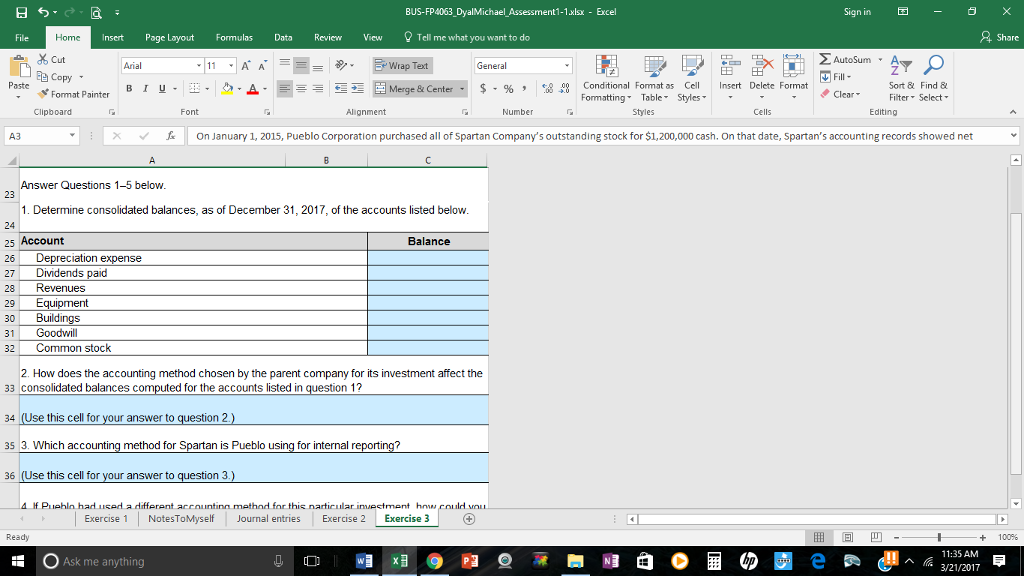This screenshot has width=1024, height=576.
Task: Toggle Wrap Text on selection
Action: pyautogui.click(x=404, y=66)
